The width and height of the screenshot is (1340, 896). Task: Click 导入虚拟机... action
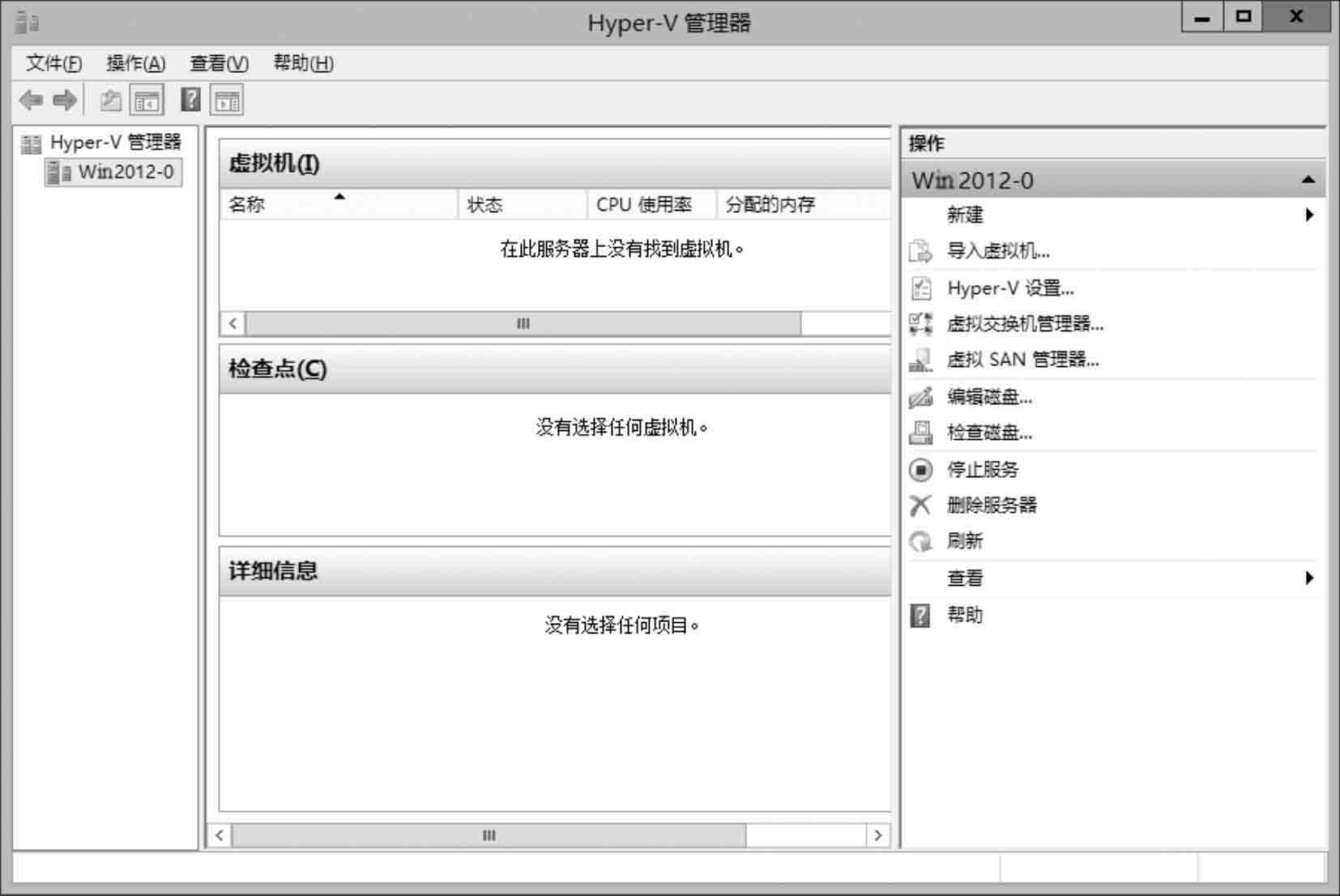coord(998,251)
